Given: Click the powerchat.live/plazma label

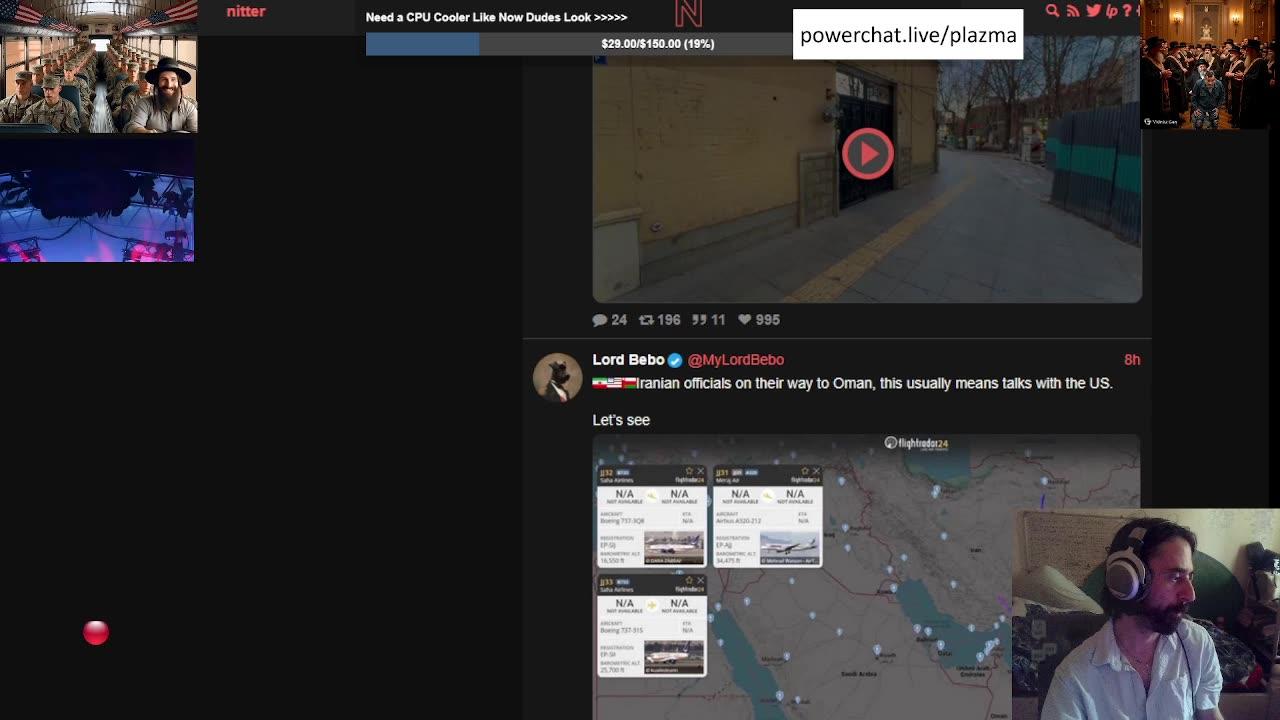Looking at the screenshot, I should 908,35.
